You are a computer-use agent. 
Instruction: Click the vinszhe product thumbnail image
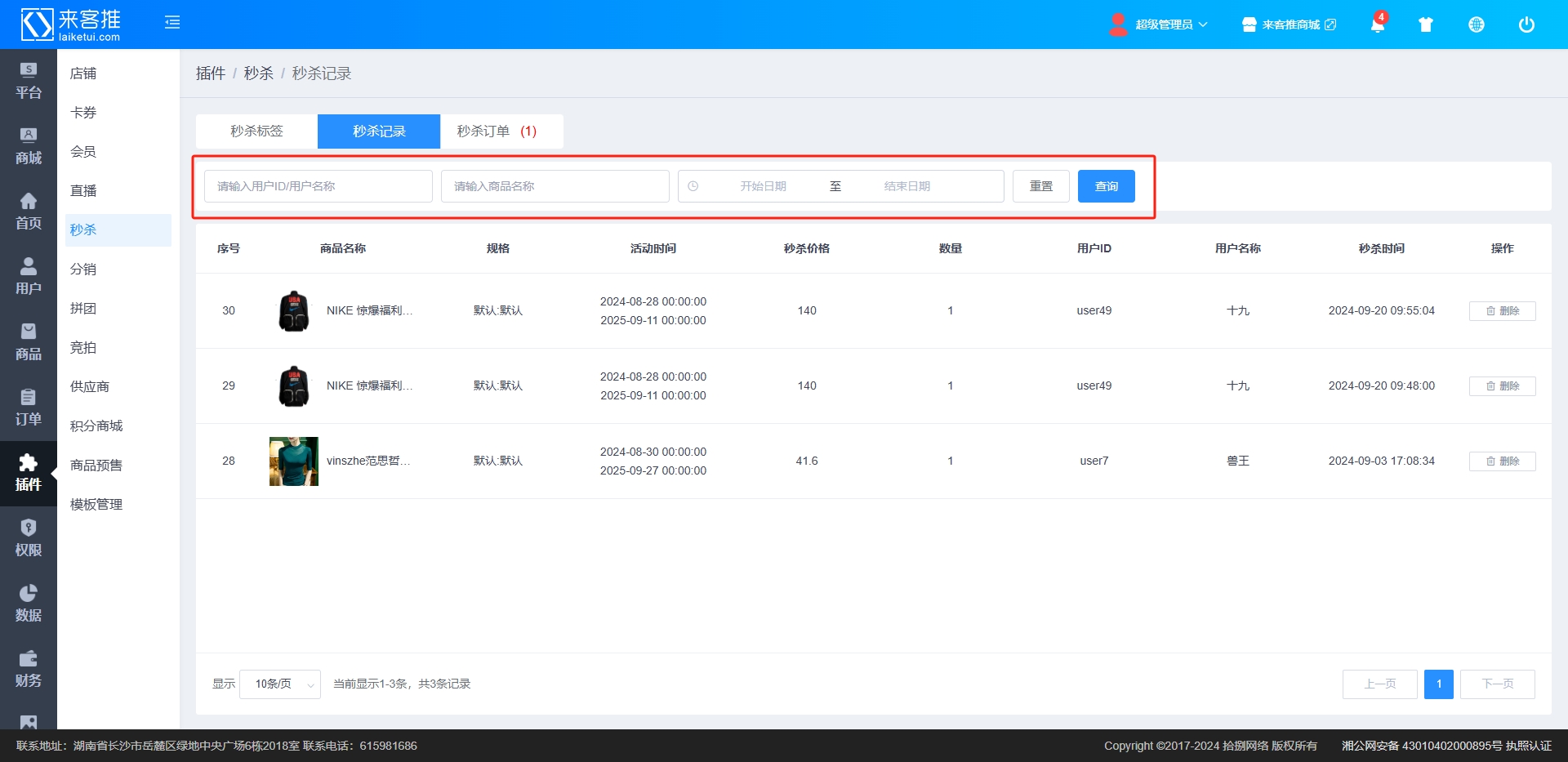click(294, 461)
